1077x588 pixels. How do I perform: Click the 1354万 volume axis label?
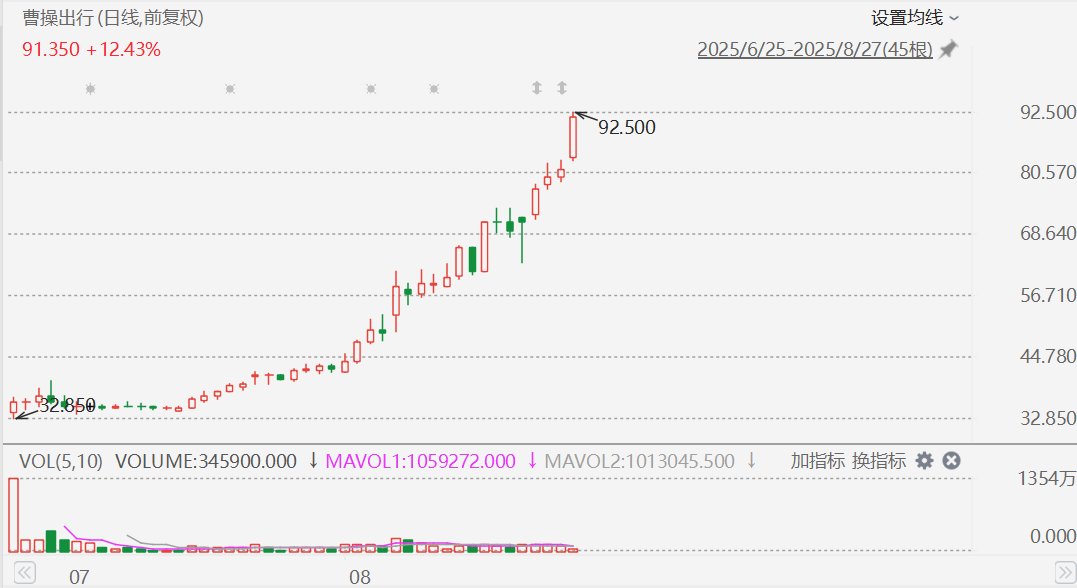click(x=1047, y=478)
